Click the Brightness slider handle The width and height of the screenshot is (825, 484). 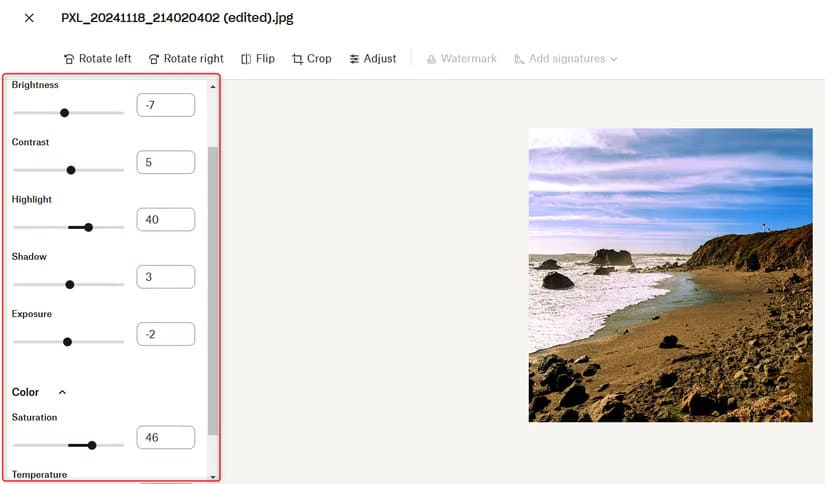pos(64,113)
